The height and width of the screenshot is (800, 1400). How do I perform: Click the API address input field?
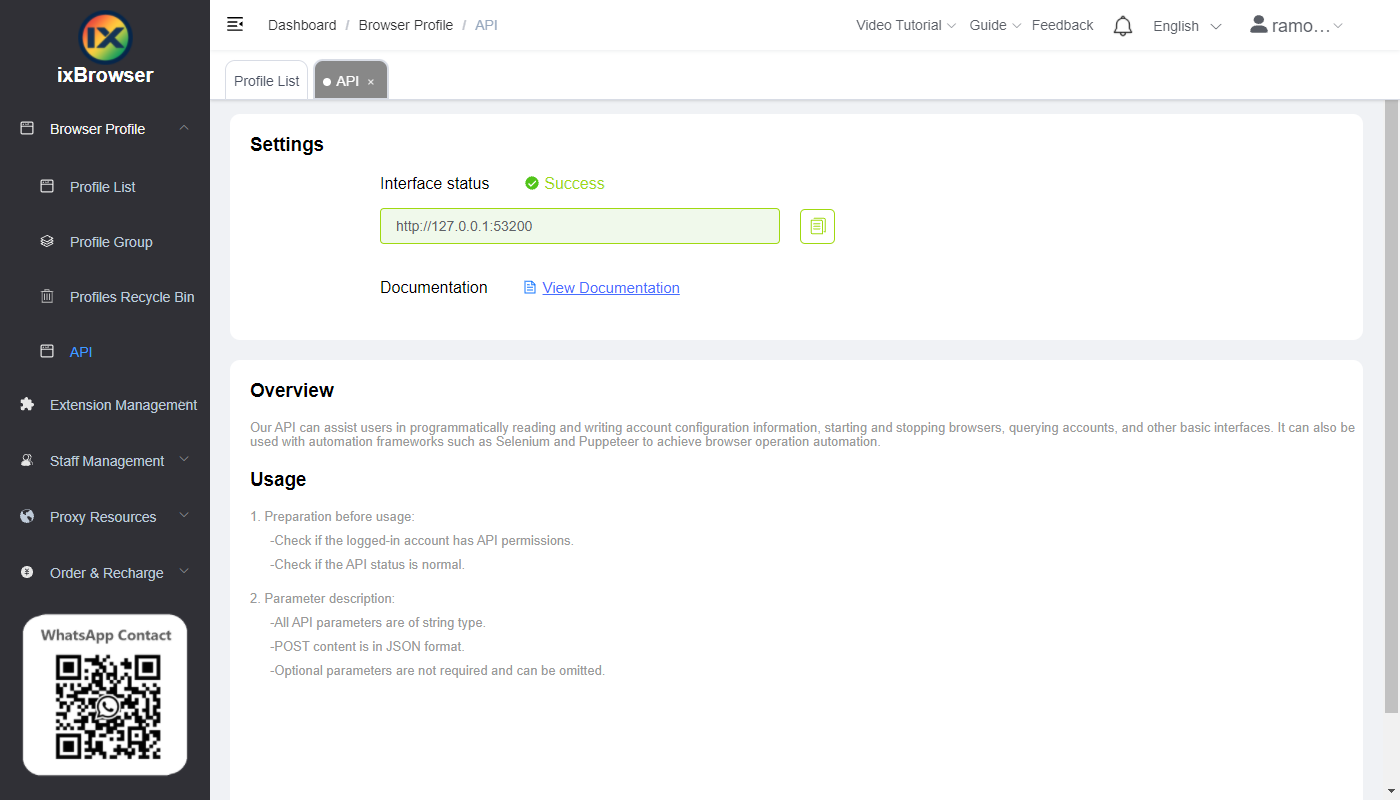click(x=579, y=226)
